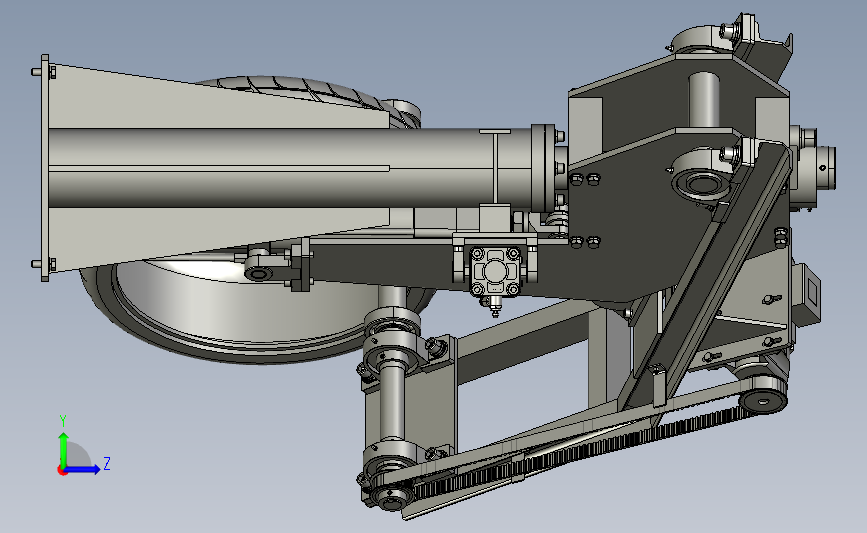
Task: Click the green Y axis of the triad
Action: coord(64,450)
